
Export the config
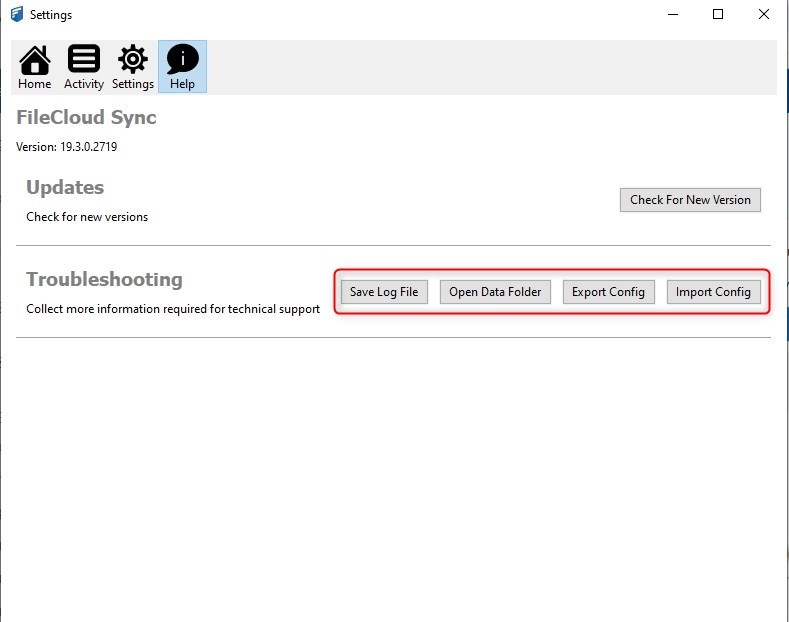click(608, 292)
